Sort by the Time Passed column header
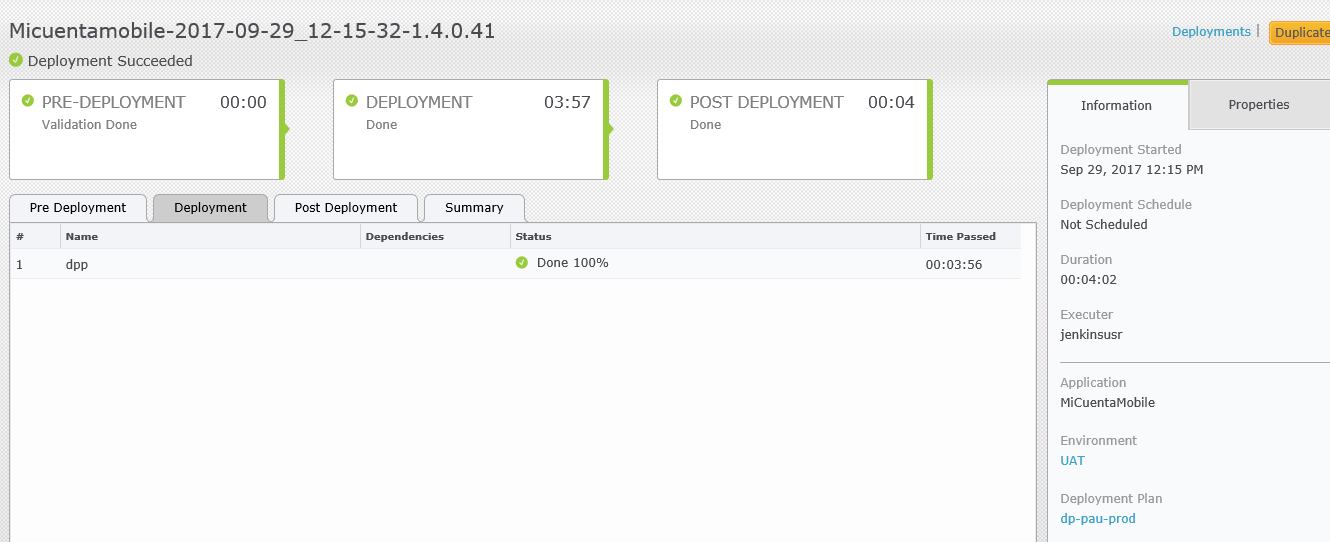 (x=960, y=237)
